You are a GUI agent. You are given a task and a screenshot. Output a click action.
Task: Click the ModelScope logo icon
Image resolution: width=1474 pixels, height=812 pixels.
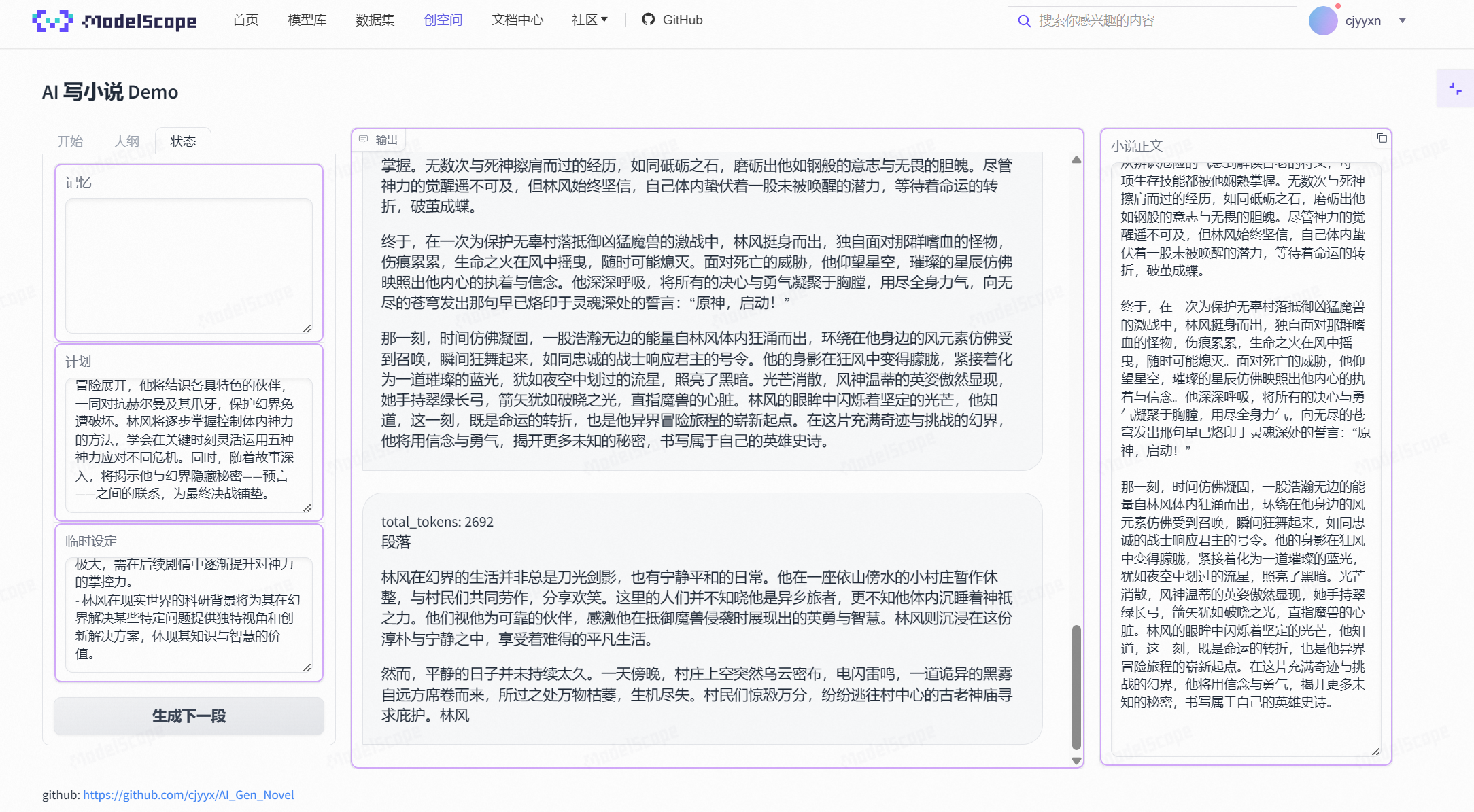[x=52, y=20]
